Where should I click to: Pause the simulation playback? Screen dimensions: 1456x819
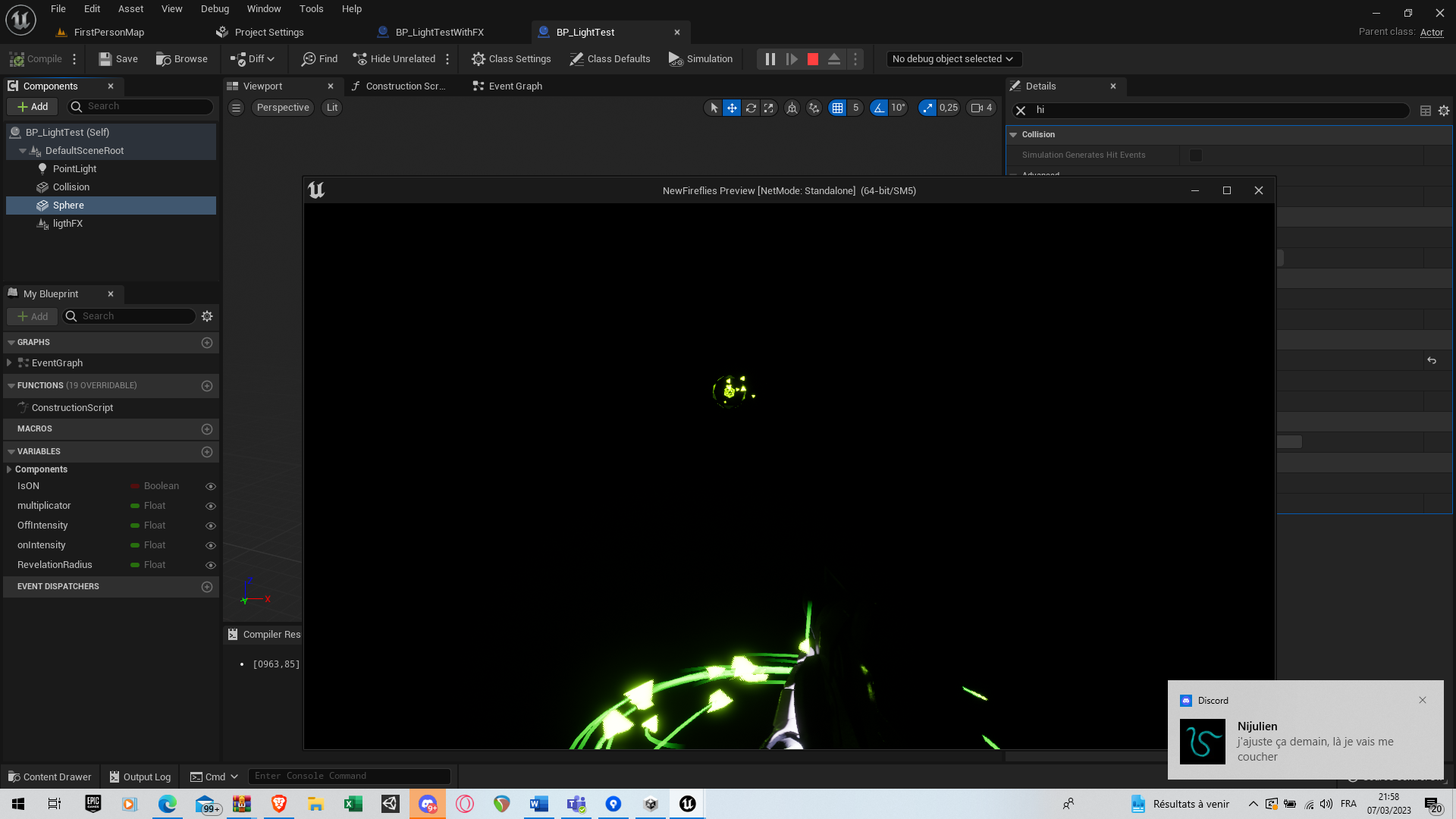point(770,59)
